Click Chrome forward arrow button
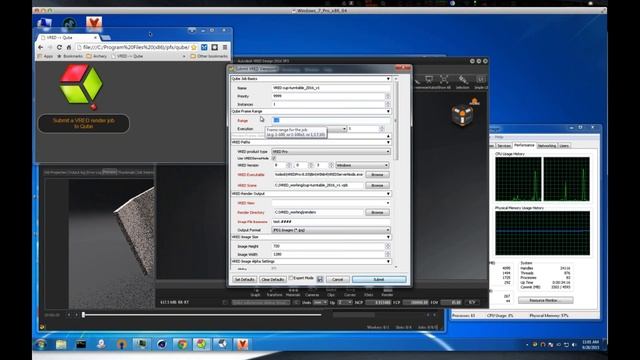This screenshot has width=640, height=360. click(x=50, y=47)
